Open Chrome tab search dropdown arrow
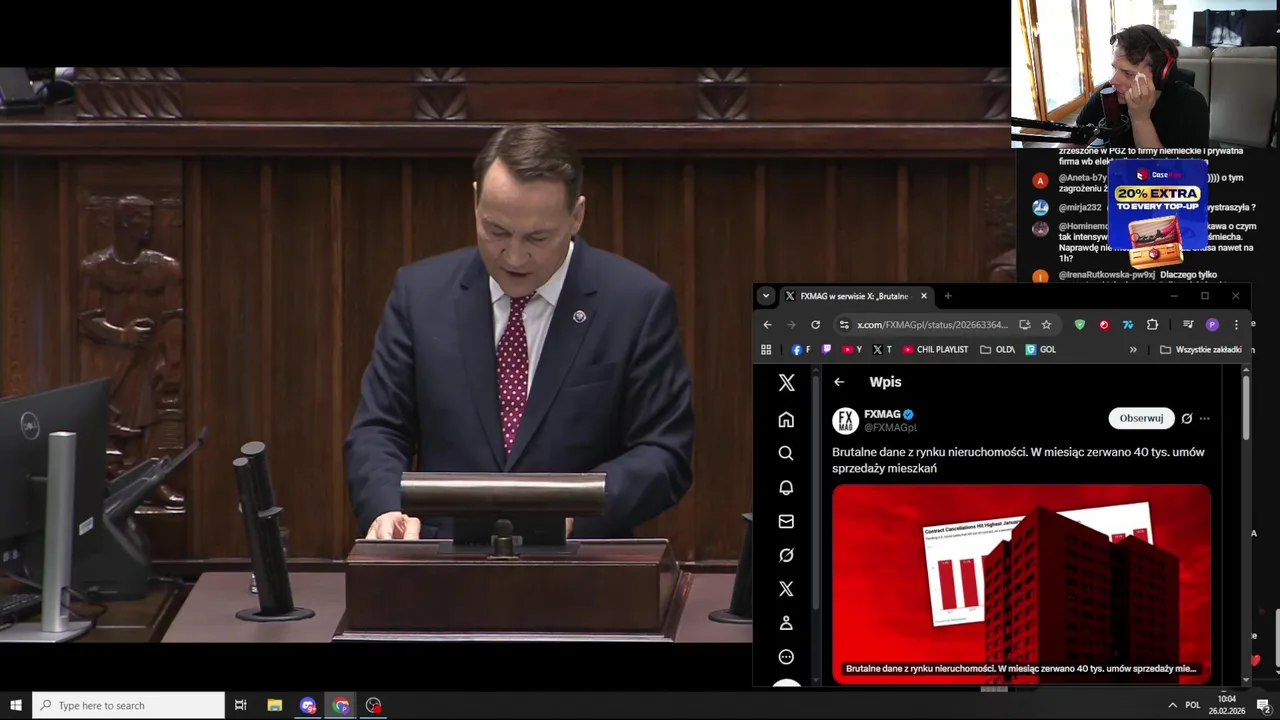1280x720 pixels. tap(766, 296)
